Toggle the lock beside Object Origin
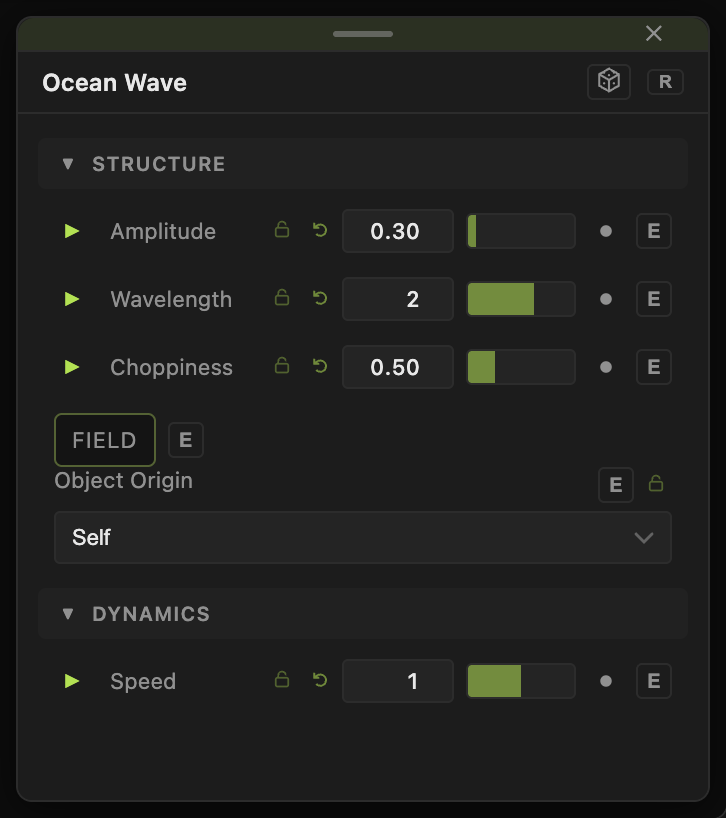 656,484
